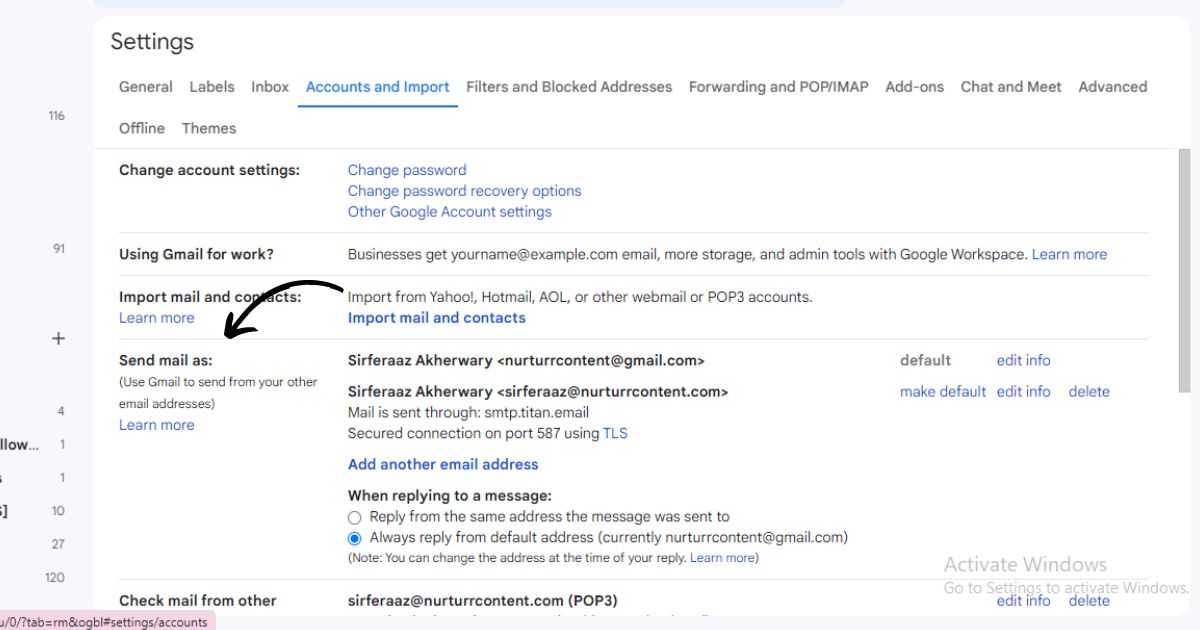Switch to the Add-ons tab
The width and height of the screenshot is (1200, 630).
(x=914, y=87)
